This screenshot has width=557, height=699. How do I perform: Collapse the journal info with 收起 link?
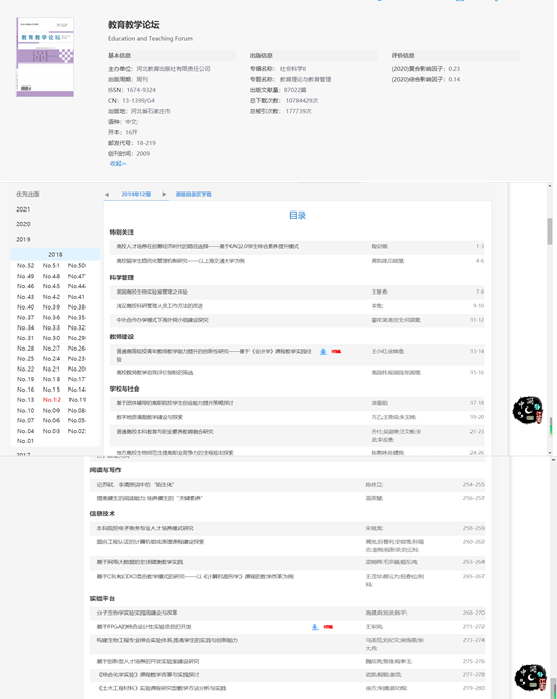(x=118, y=164)
